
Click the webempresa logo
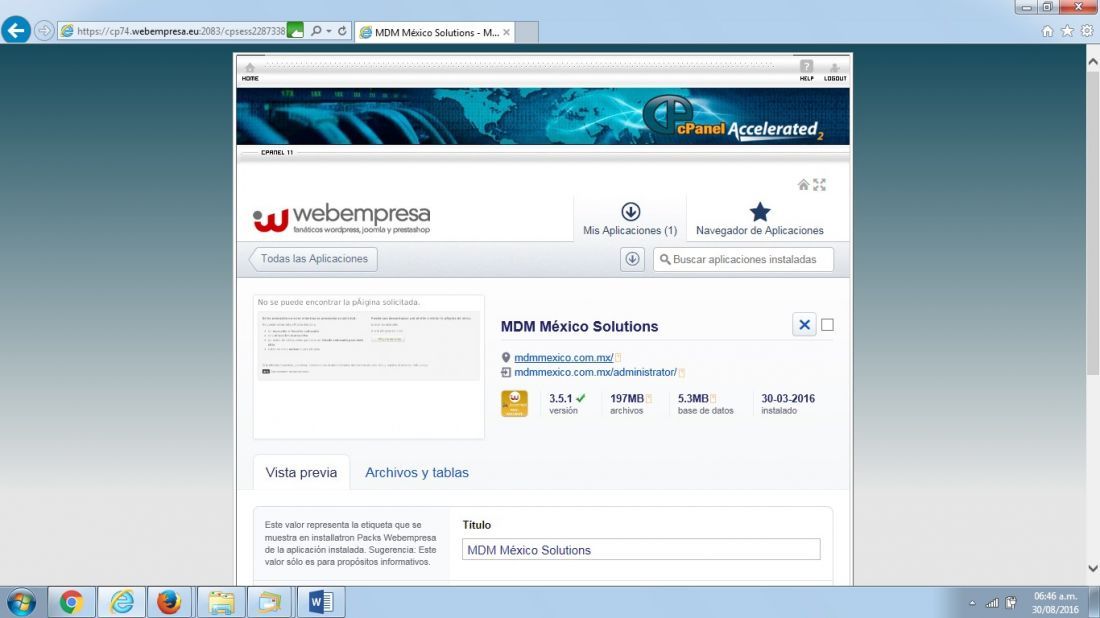[x=342, y=218]
